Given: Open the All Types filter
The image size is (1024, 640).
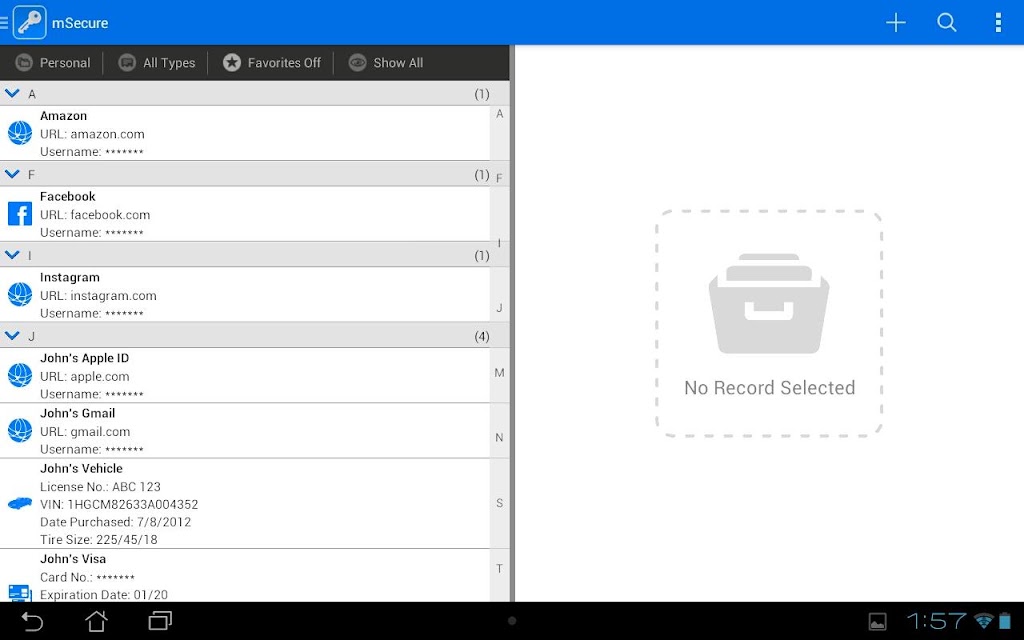Looking at the screenshot, I should click(157, 63).
